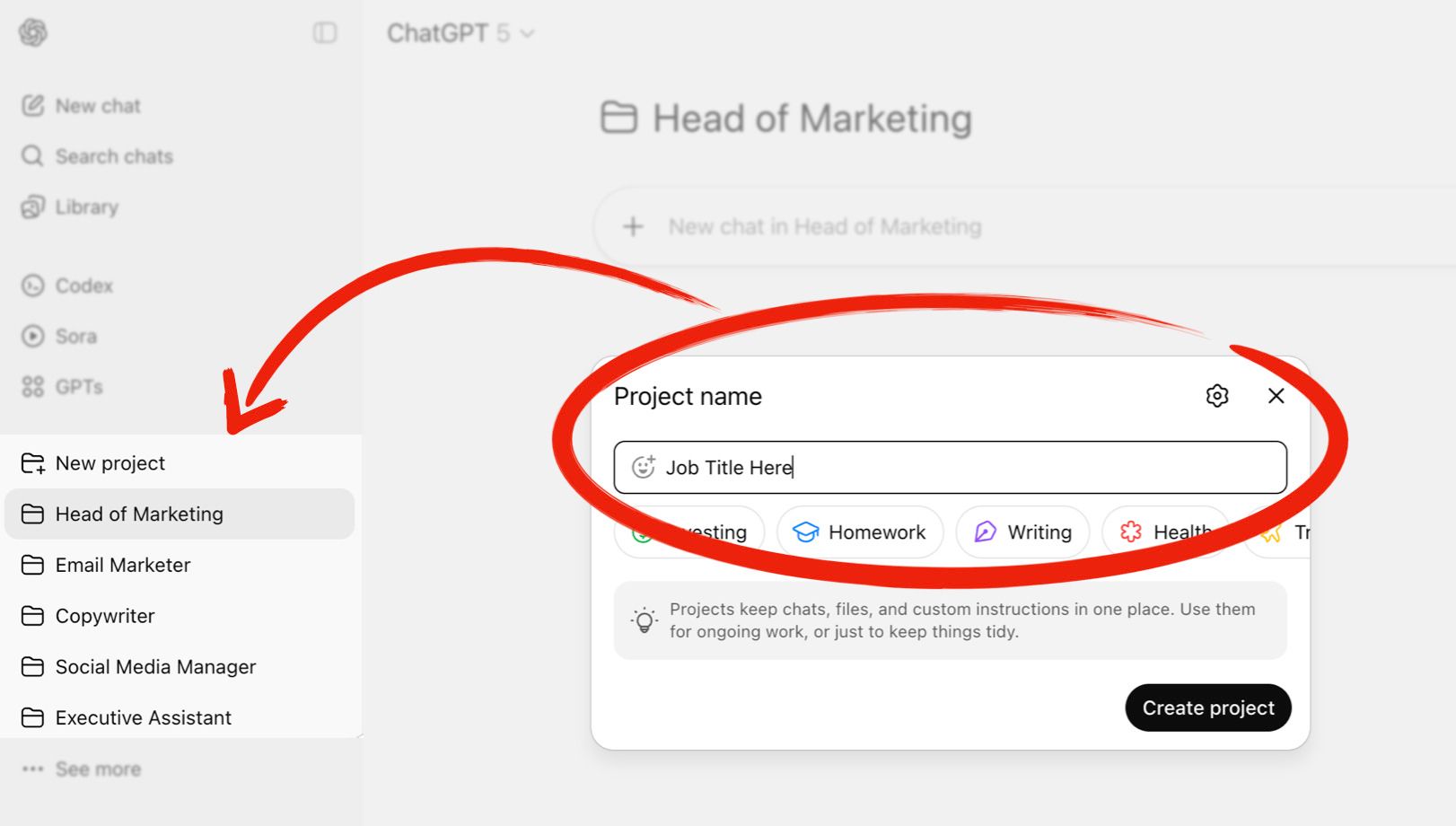Click the Copywriter folder icon
This screenshot has width=1456, height=826.
pyautogui.click(x=32, y=616)
